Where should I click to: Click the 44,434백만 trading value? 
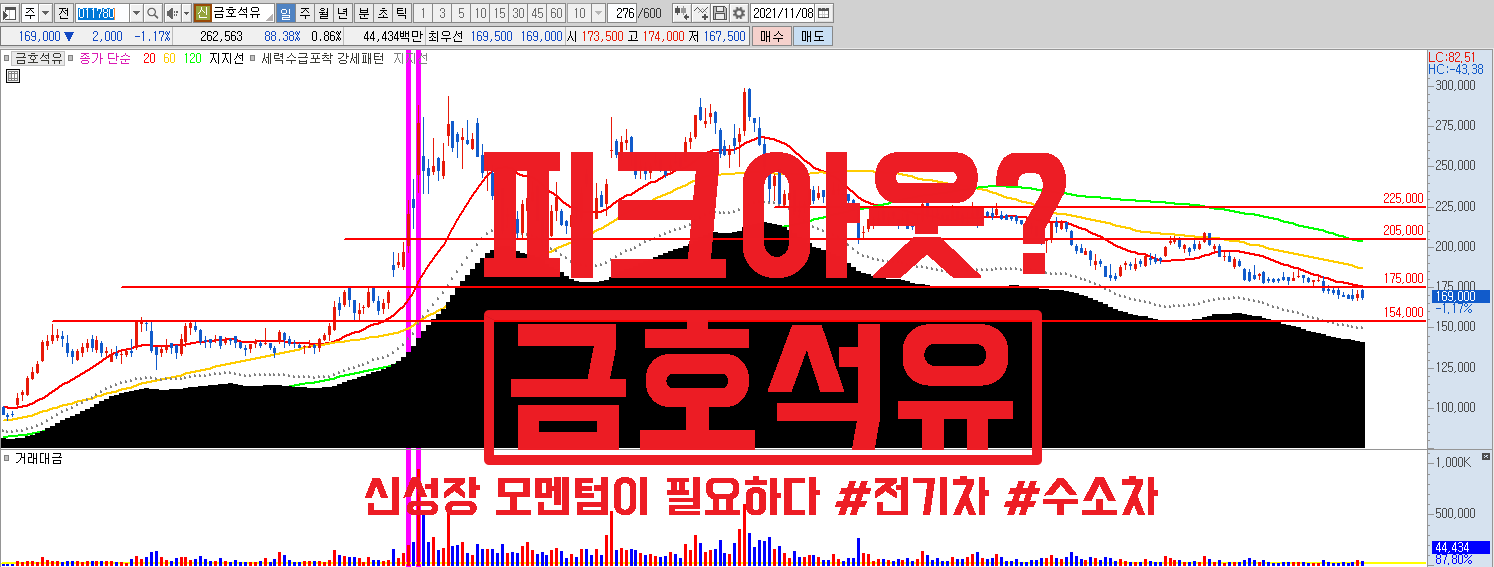click(x=393, y=36)
